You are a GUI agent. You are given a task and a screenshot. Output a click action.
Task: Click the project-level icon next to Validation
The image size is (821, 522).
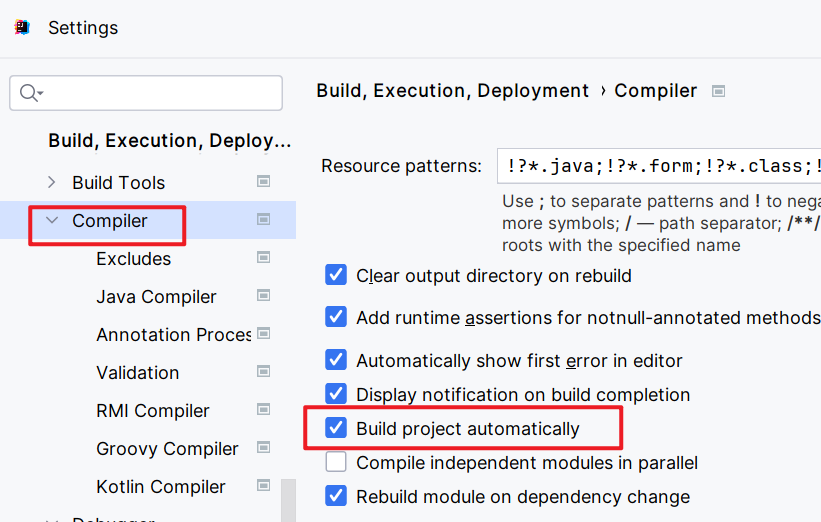pyautogui.click(x=264, y=372)
